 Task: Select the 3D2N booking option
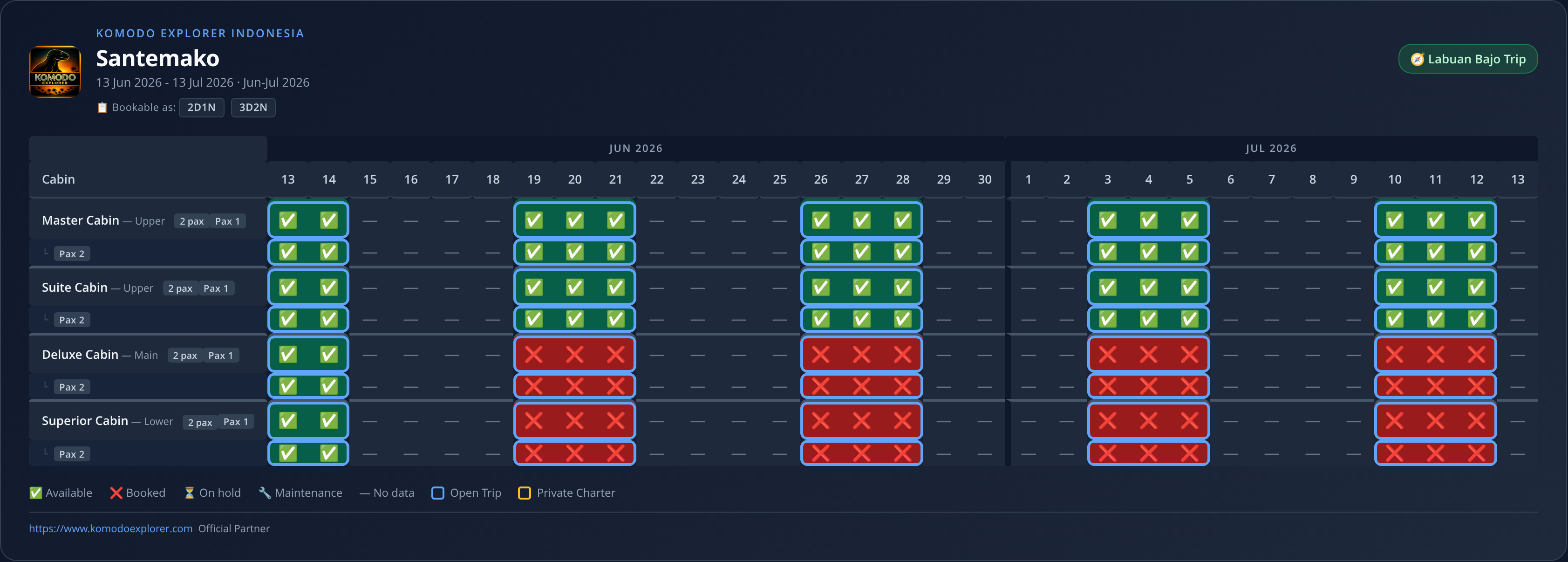click(253, 107)
